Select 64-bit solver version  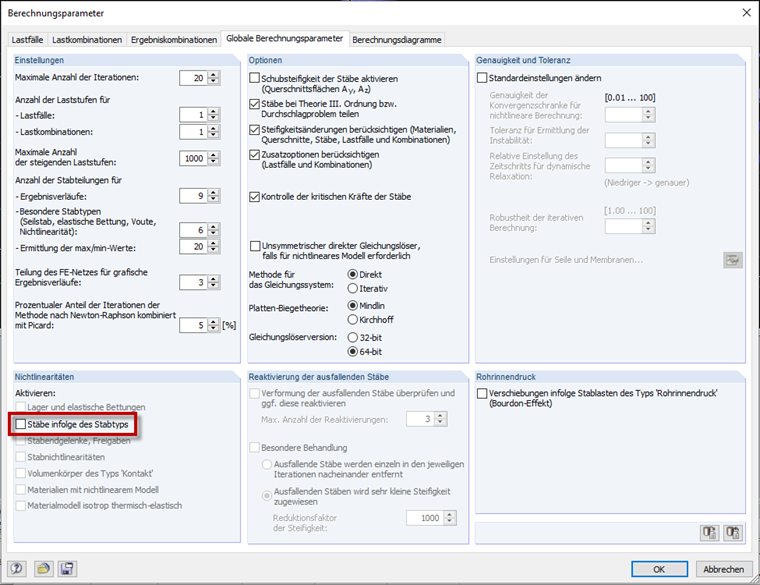tap(353, 351)
